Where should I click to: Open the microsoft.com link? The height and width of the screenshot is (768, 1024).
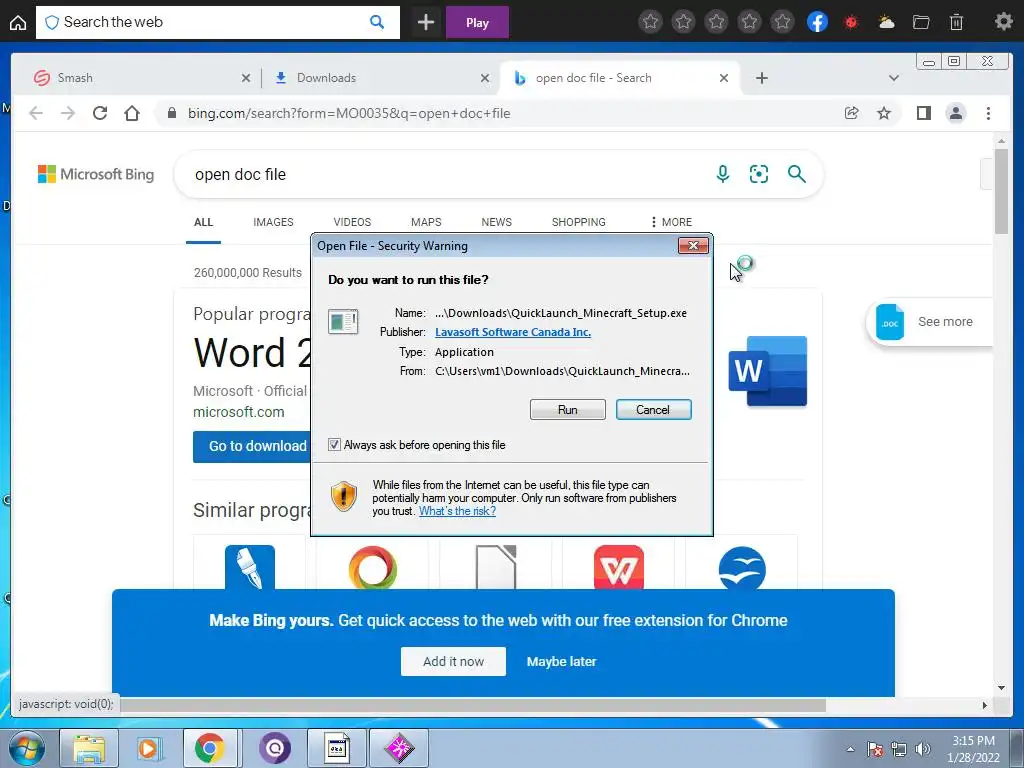238,412
